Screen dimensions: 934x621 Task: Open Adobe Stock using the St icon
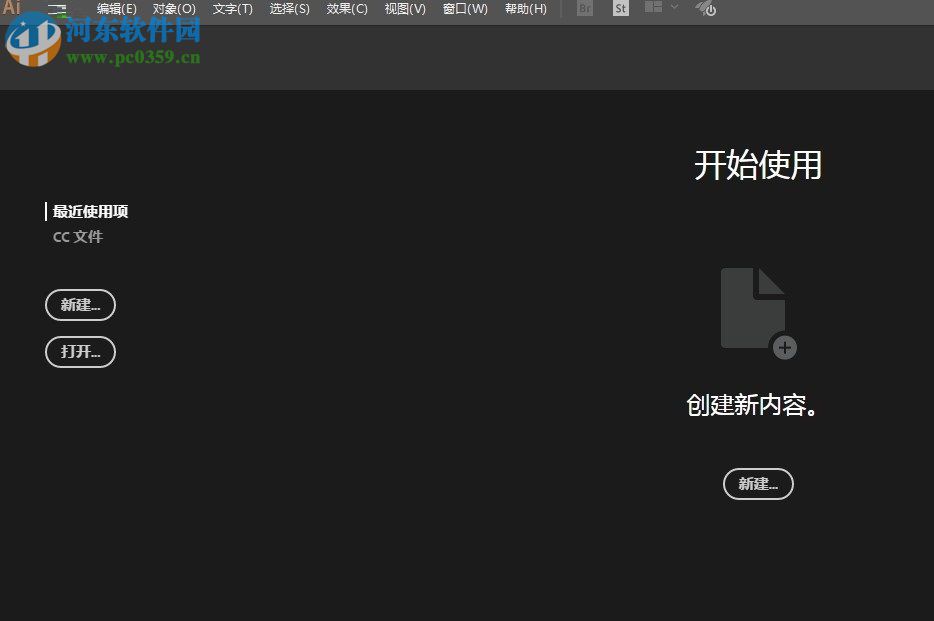tap(620, 8)
